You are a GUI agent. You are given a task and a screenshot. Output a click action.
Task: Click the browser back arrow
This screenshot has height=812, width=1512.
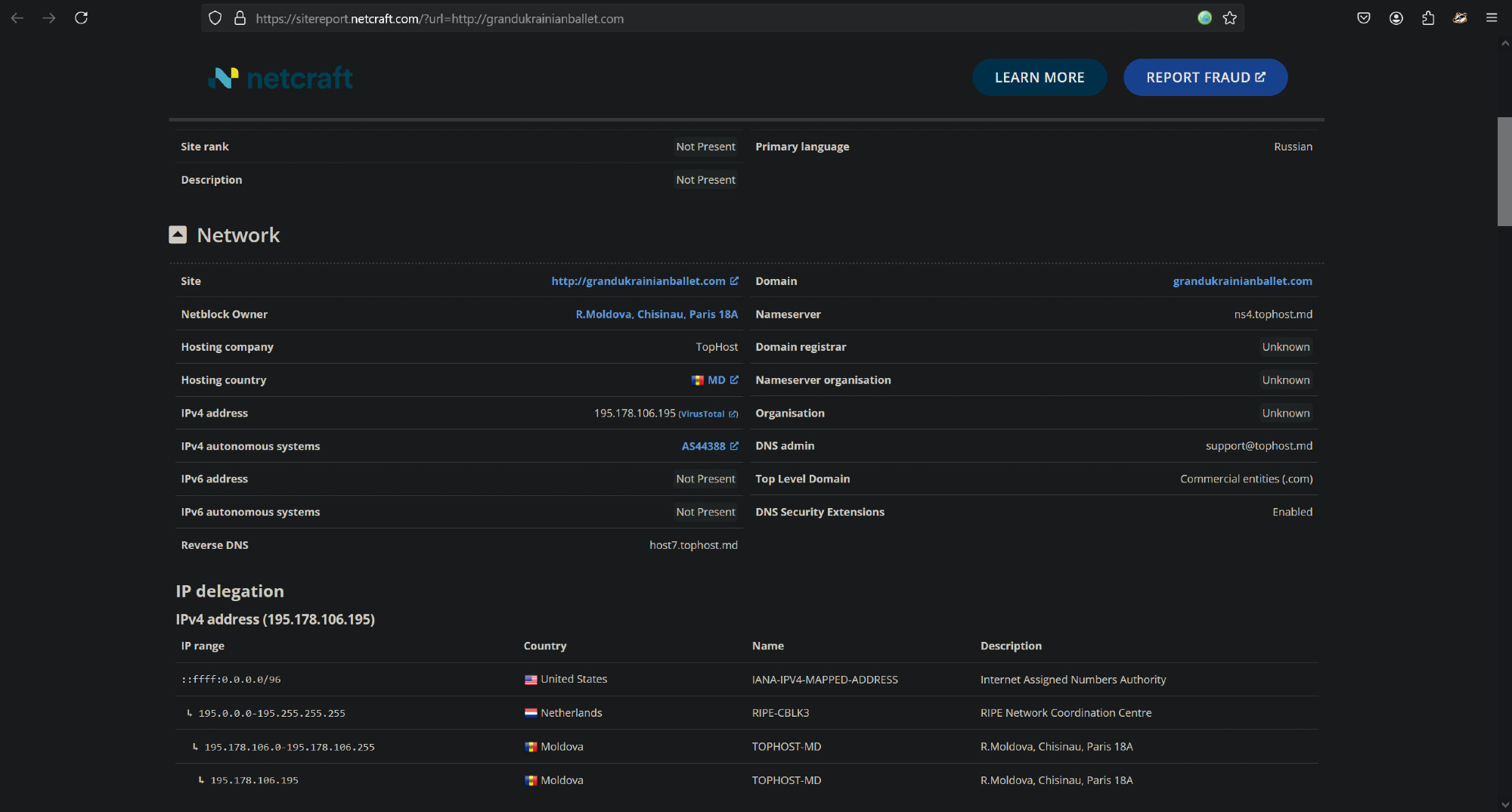(17, 18)
